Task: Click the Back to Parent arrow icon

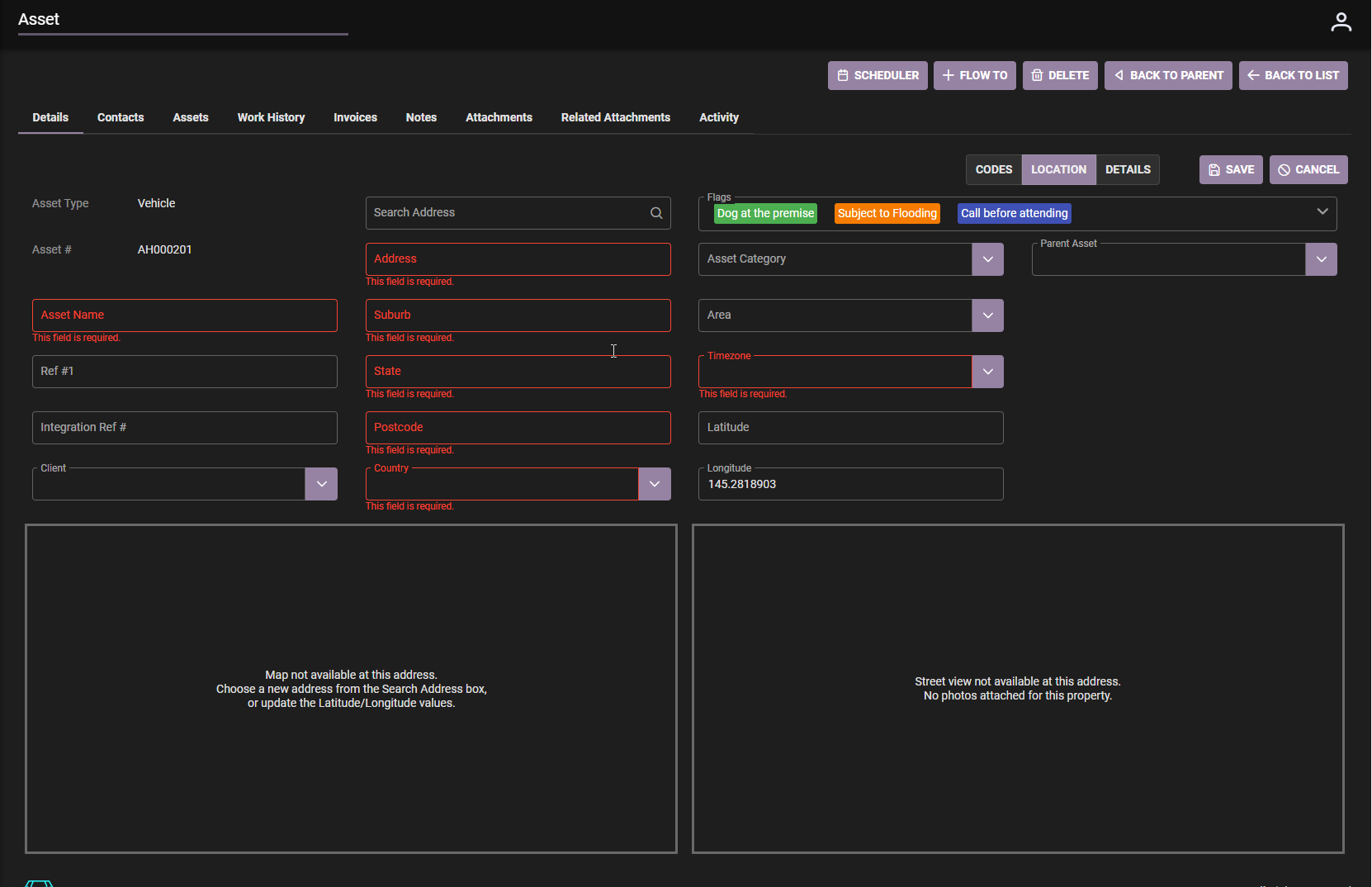Action: (1117, 75)
